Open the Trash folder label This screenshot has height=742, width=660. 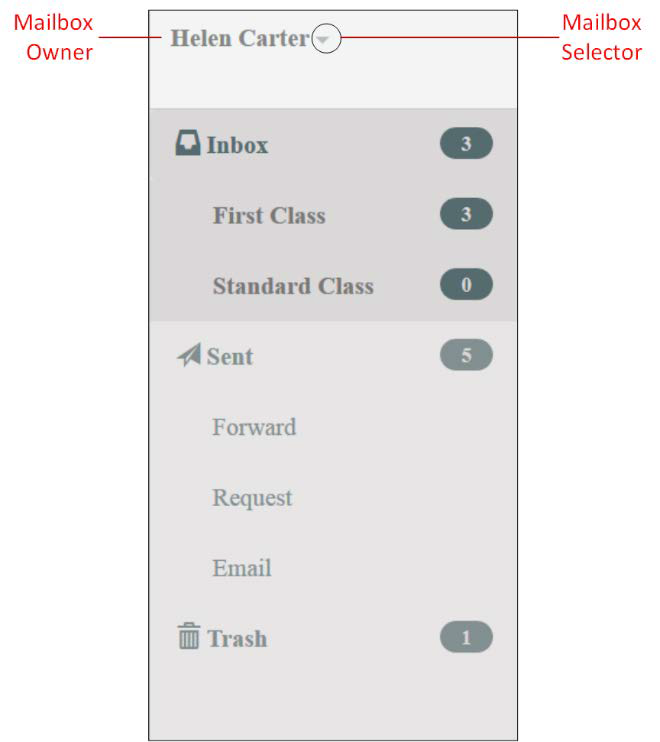237,639
